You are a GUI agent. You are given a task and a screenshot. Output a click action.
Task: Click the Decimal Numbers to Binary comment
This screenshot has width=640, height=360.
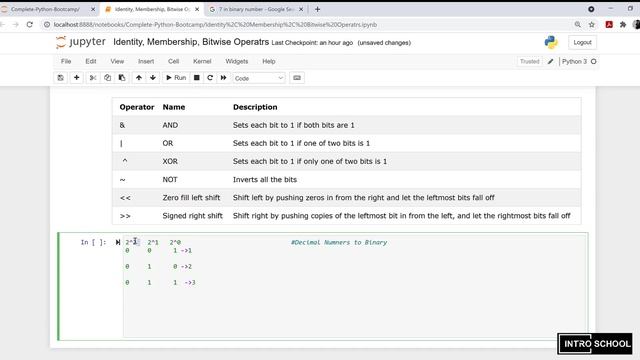tap(339, 242)
